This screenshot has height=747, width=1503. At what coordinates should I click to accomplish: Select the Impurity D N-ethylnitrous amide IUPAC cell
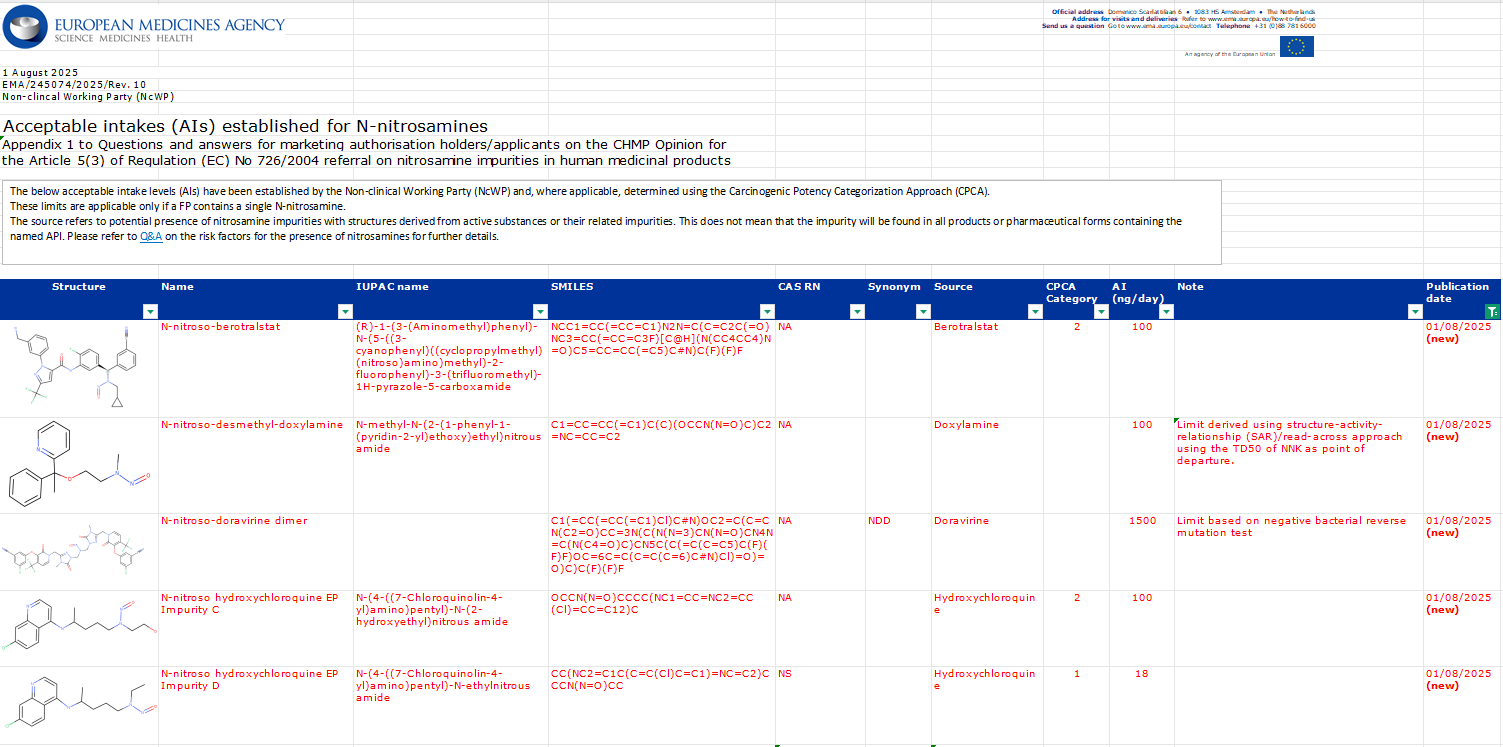pos(451,705)
